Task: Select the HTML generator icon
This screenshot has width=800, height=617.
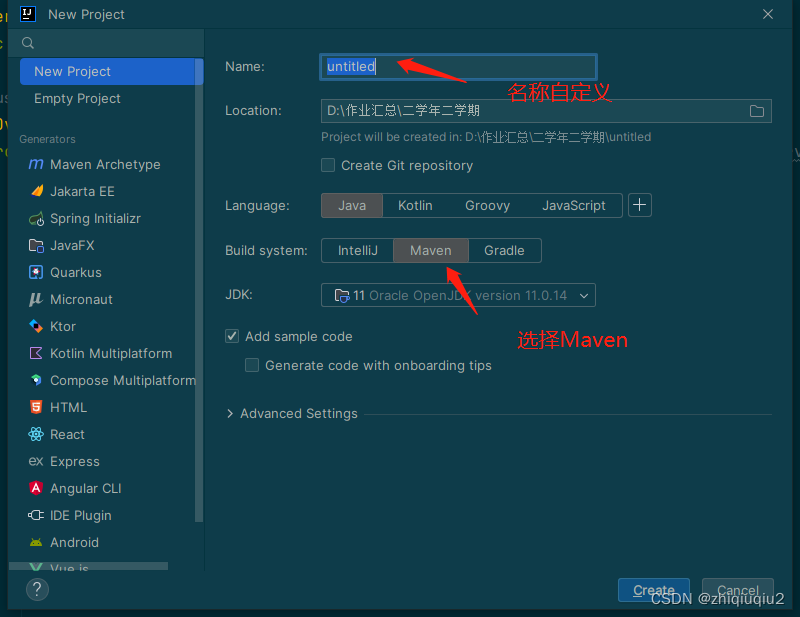Action: pyautogui.click(x=36, y=407)
